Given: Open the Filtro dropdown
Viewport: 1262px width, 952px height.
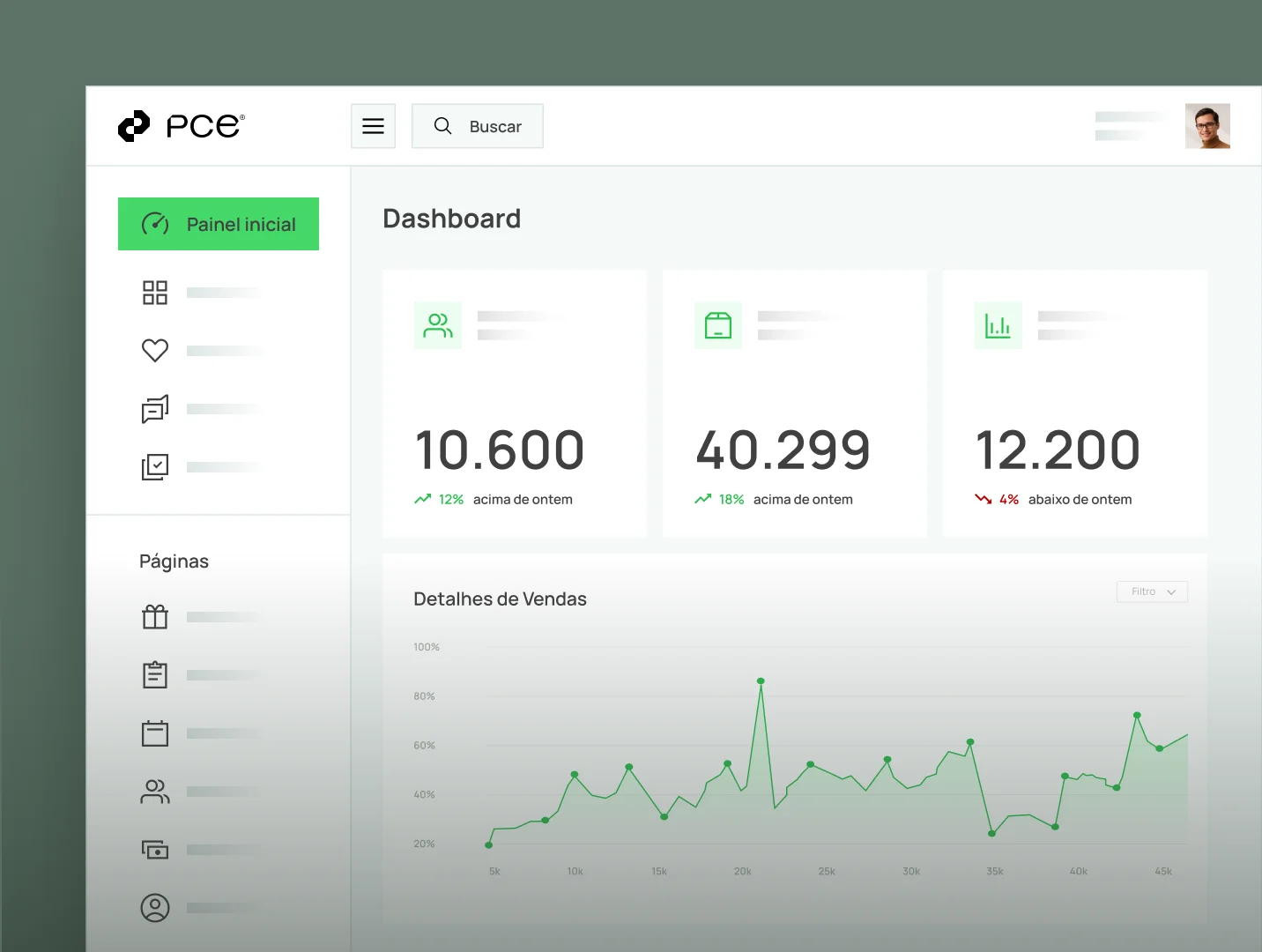Looking at the screenshot, I should tap(1153, 591).
